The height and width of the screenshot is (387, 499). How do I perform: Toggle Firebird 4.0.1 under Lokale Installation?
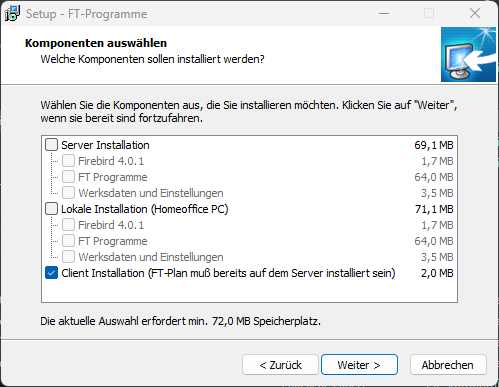point(68,225)
